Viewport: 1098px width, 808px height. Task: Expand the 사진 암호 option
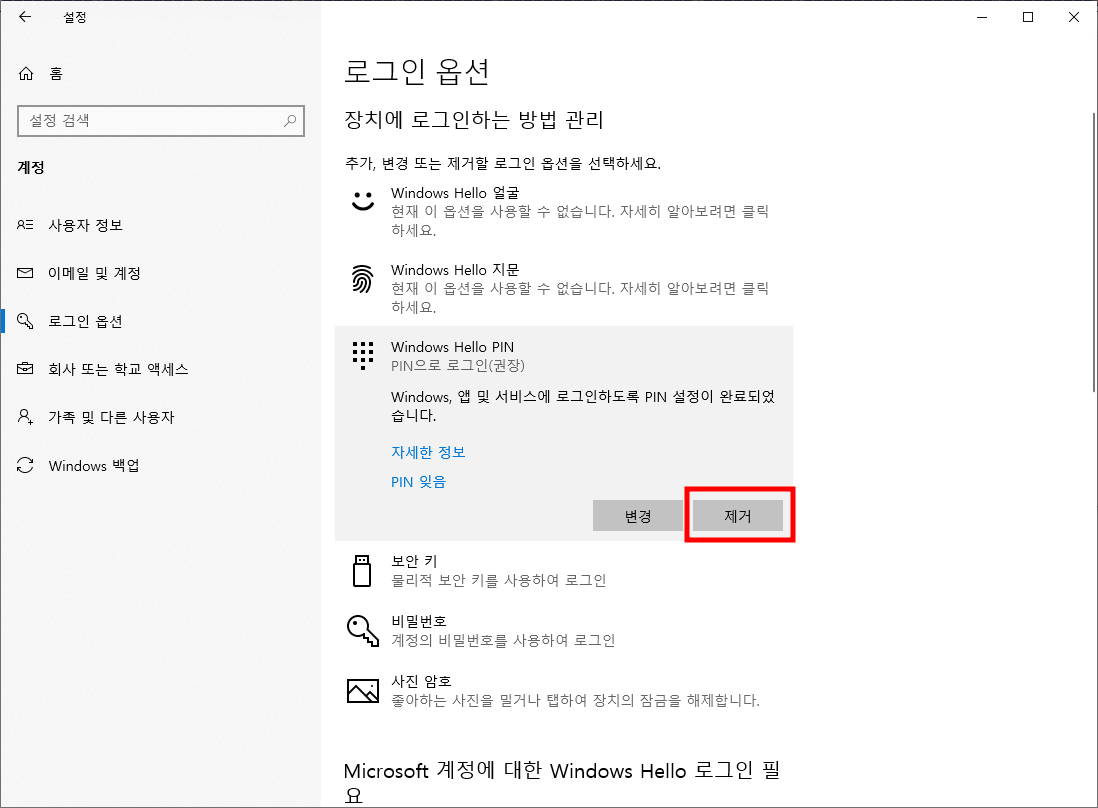coord(564,690)
